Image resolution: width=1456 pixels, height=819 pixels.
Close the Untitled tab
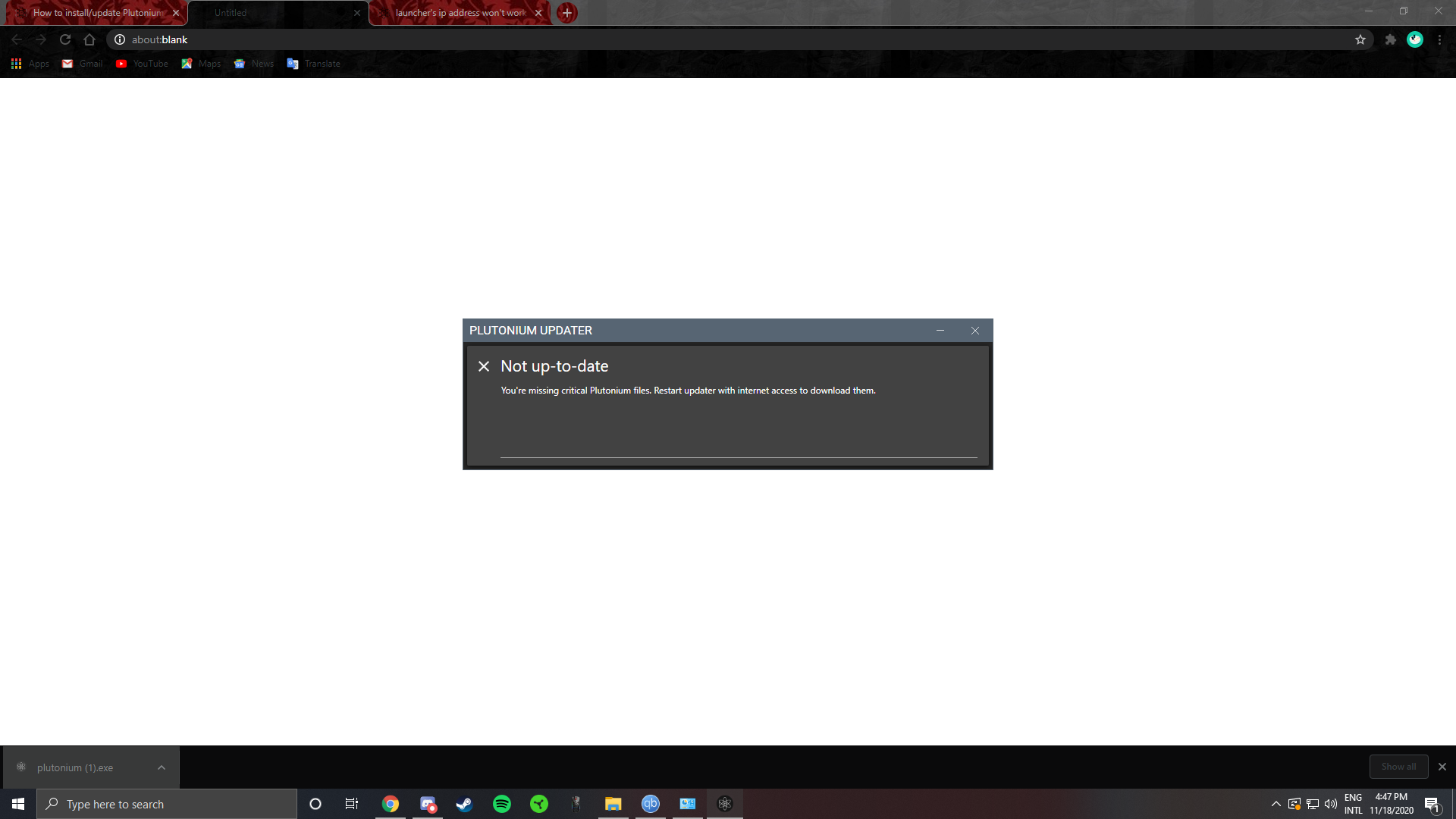pyautogui.click(x=357, y=13)
